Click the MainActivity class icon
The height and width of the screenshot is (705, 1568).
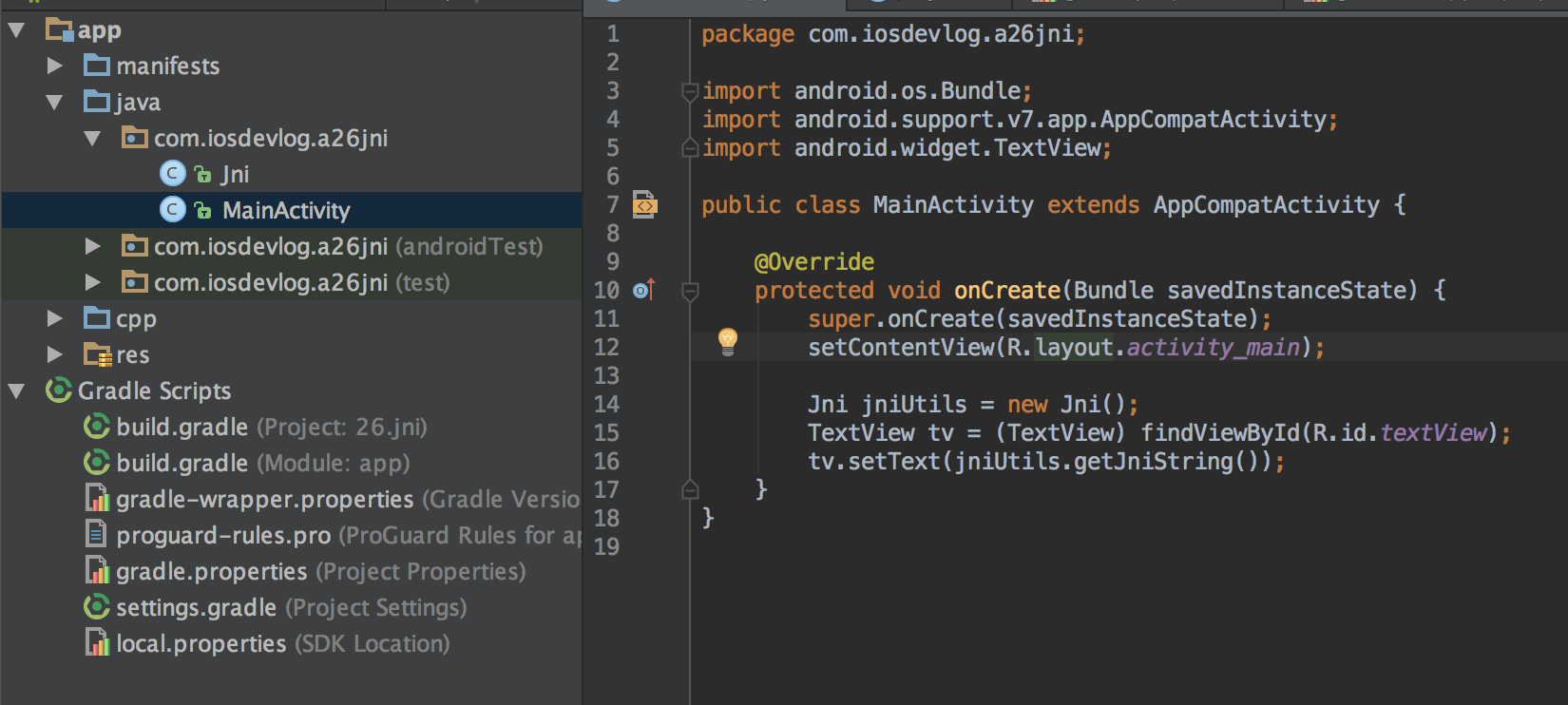tap(172, 210)
